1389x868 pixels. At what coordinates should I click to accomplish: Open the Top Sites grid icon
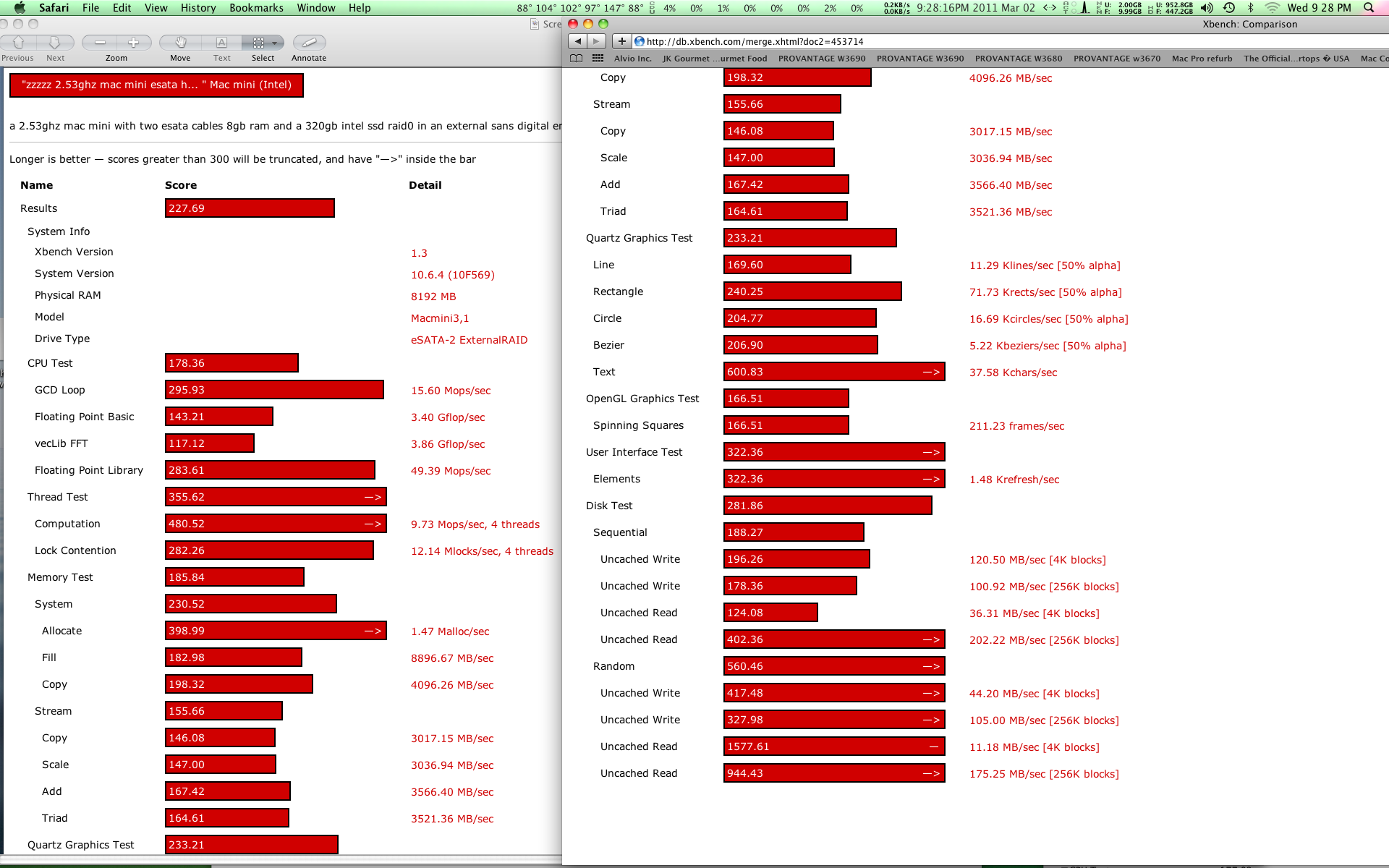pyautogui.click(x=598, y=59)
